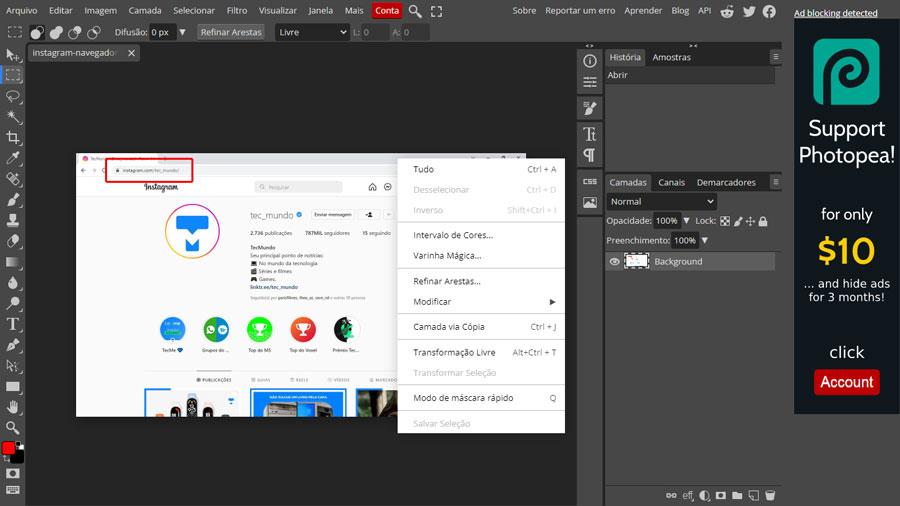Open Twitter link icon

pyautogui.click(x=749, y=11)
